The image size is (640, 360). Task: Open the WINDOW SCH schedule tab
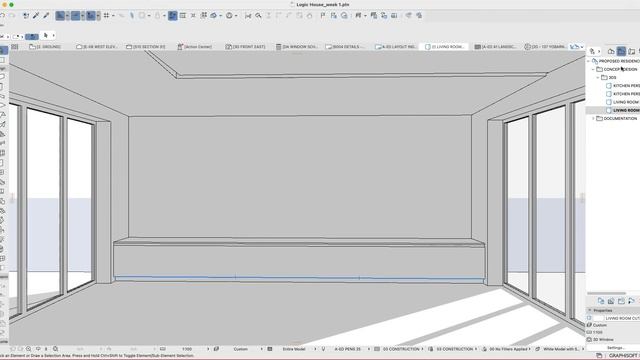click(297, 47)
